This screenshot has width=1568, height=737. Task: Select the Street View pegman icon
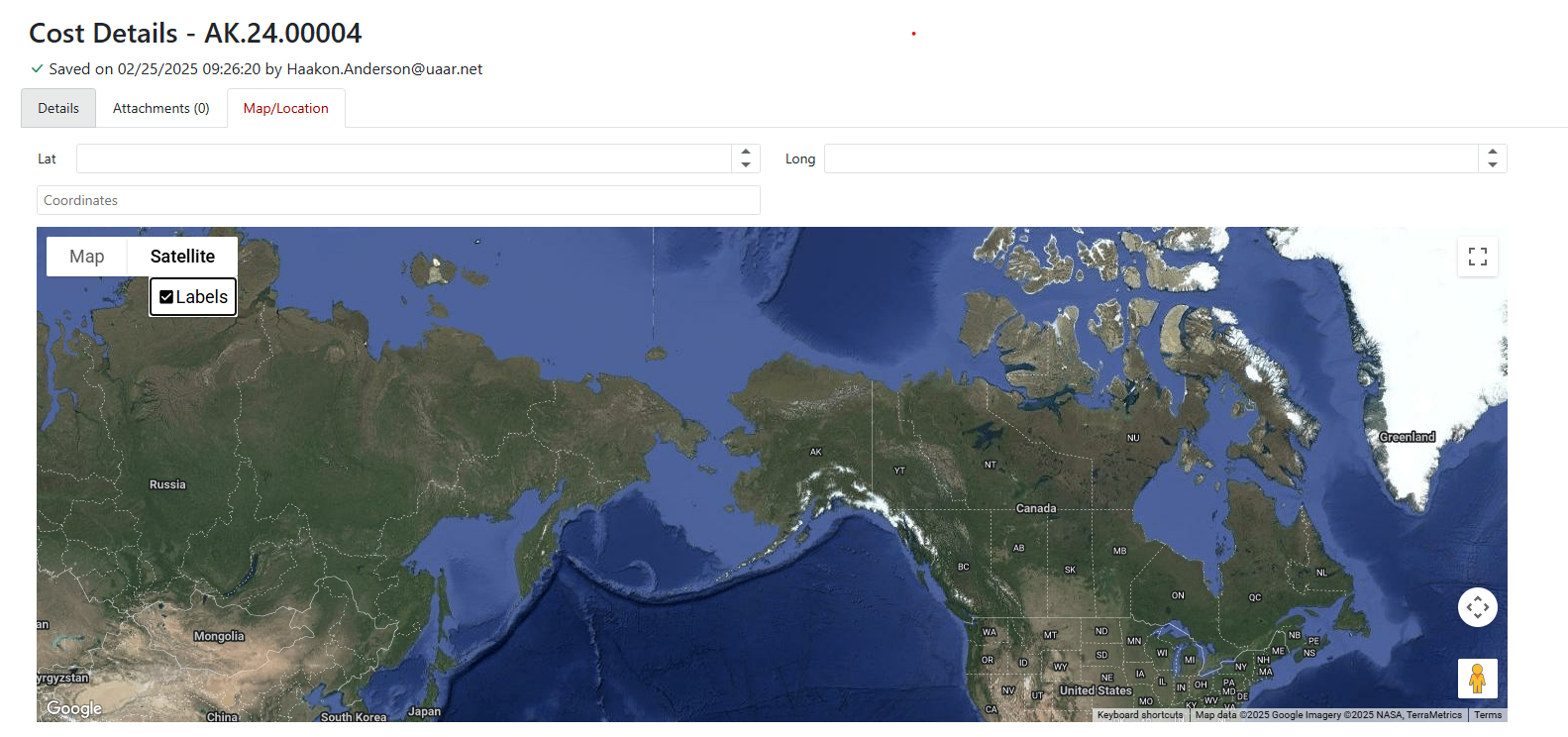click(x=1477, y=679)
